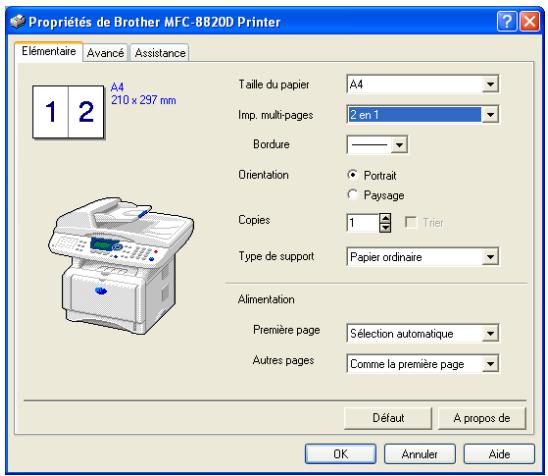Click the Copies number field
The height and width of the screenshot is (476, 548).
[x=363, y=223]
